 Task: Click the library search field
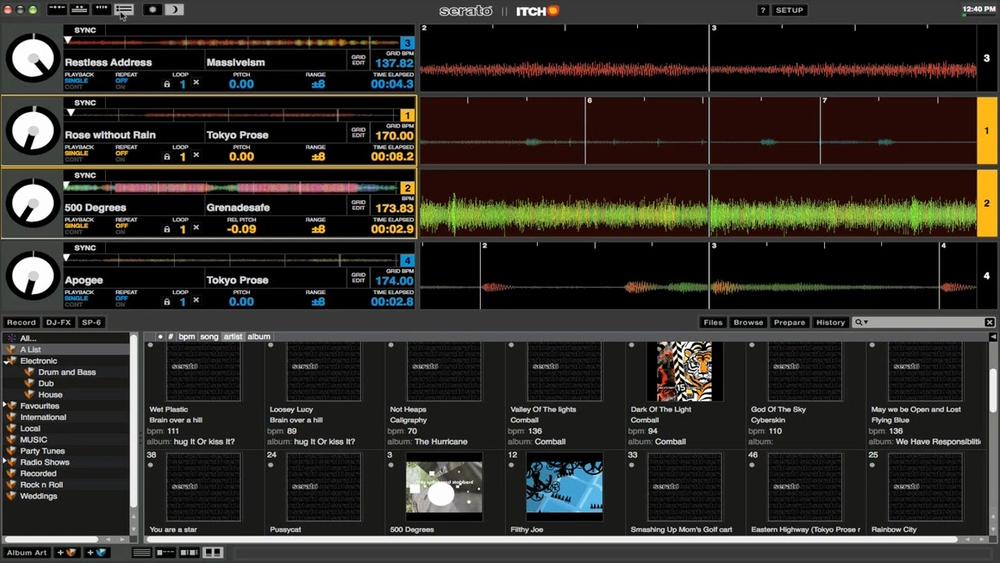pos(925,323)
